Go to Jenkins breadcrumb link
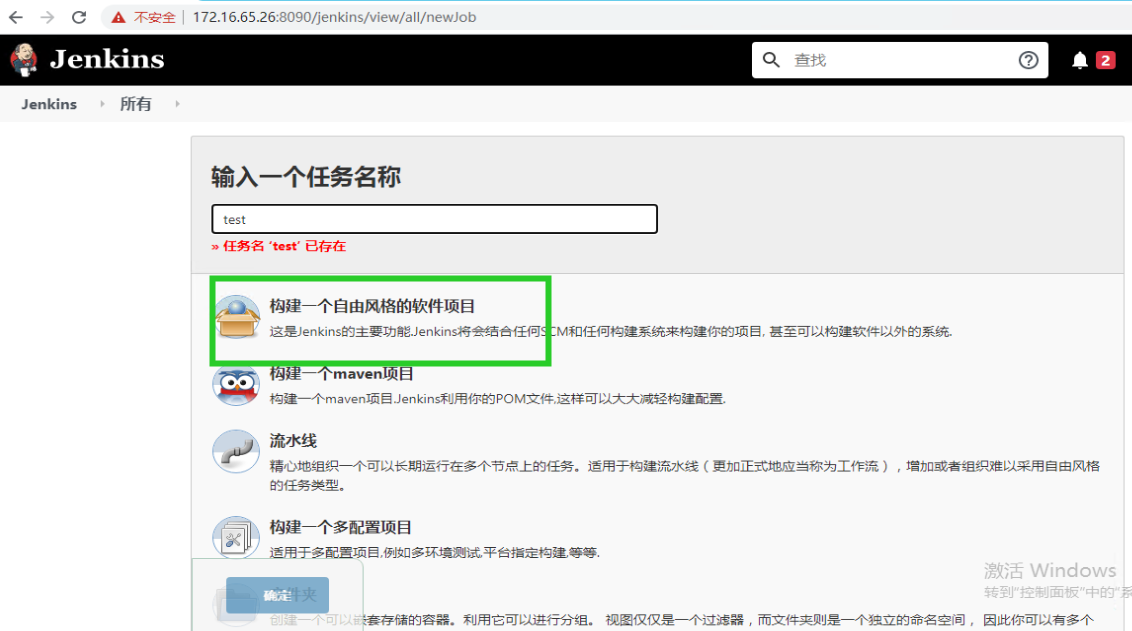Screen dimensions: 1132x631 point(49,104)
